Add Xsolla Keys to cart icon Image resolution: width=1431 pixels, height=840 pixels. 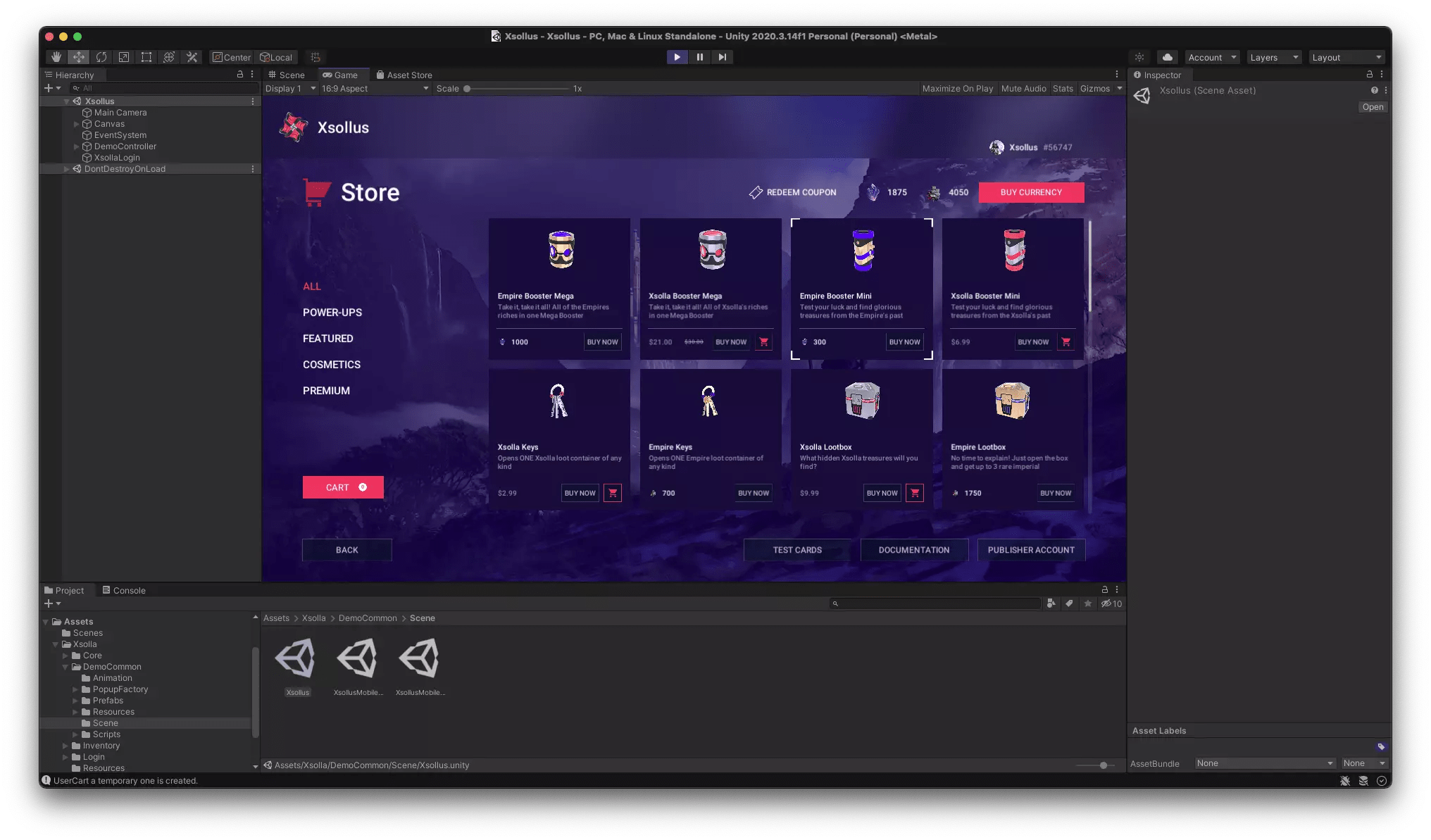[613, 493]
